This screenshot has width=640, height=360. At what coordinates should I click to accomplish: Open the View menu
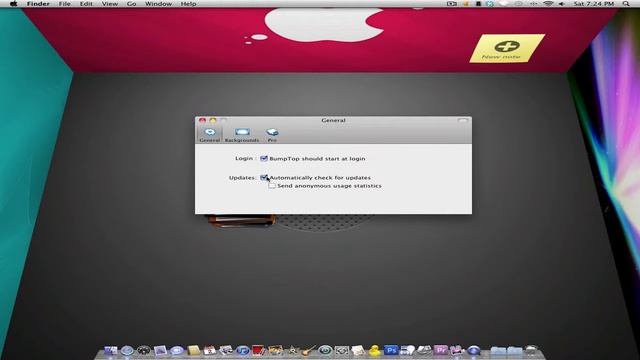pos(109,4)
